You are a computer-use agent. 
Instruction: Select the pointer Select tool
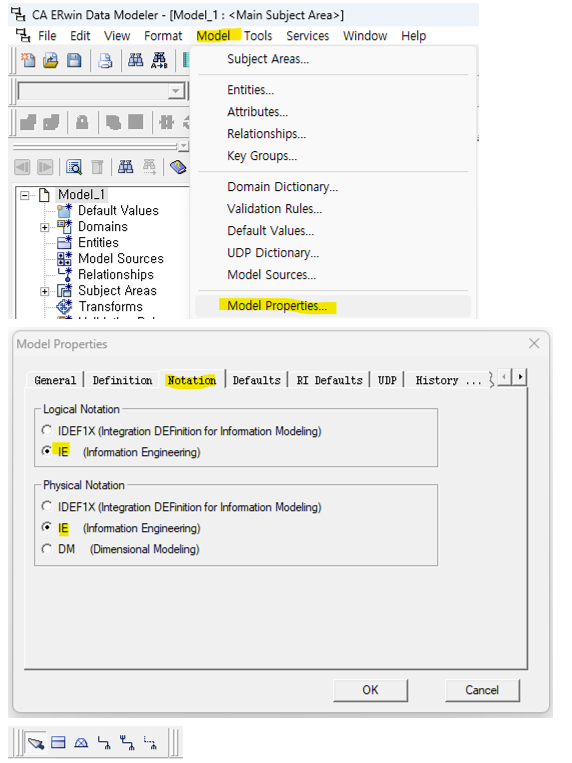(x=36, y=743)
